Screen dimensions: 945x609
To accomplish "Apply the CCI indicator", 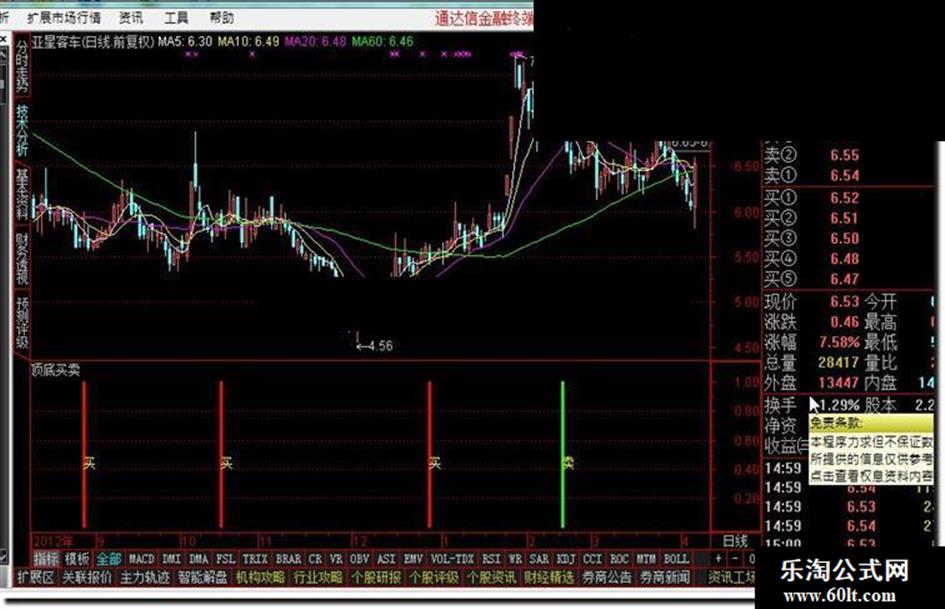I will [592, 559].
